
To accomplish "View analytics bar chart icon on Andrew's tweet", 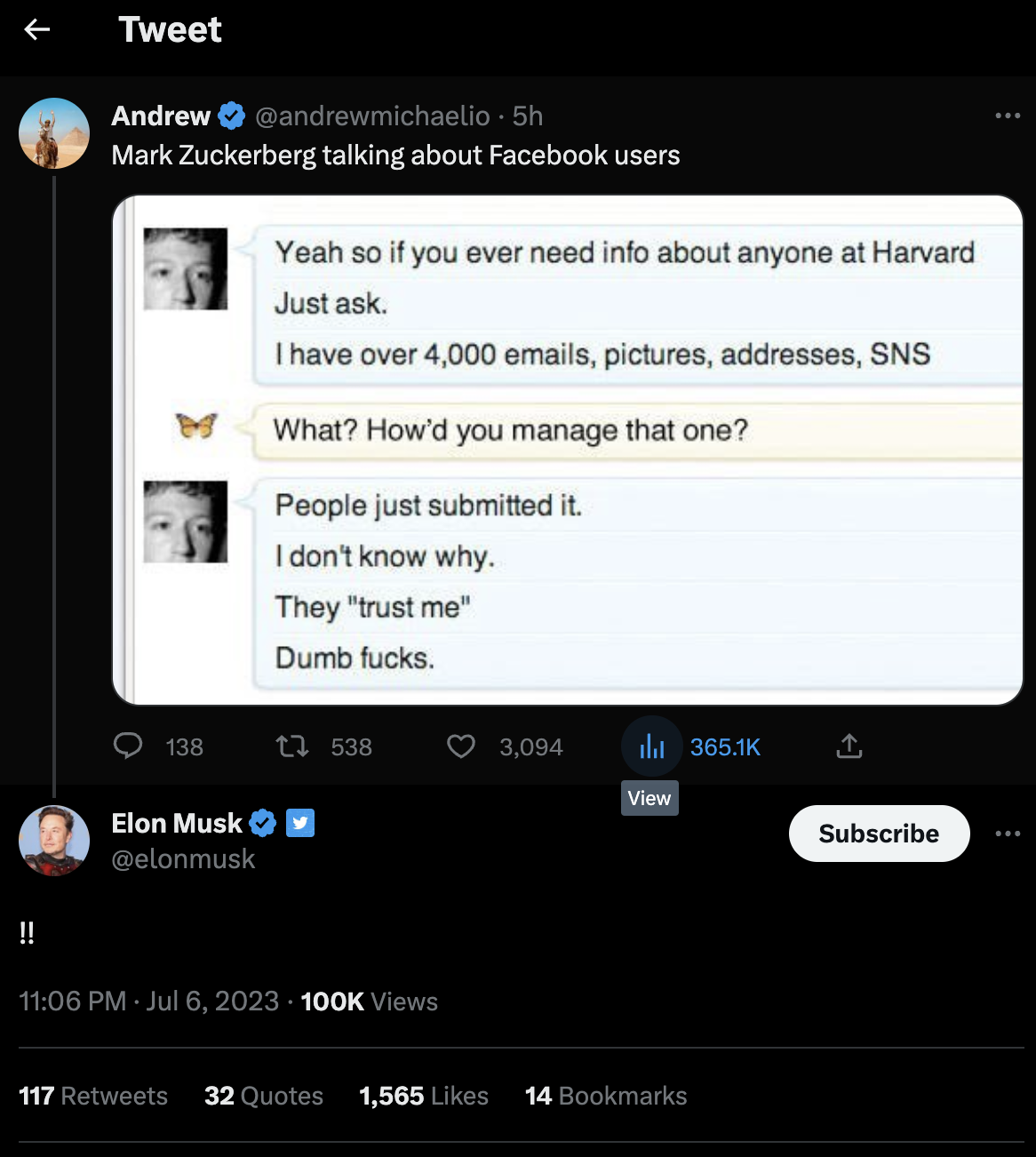I will [x=652, y=746].
